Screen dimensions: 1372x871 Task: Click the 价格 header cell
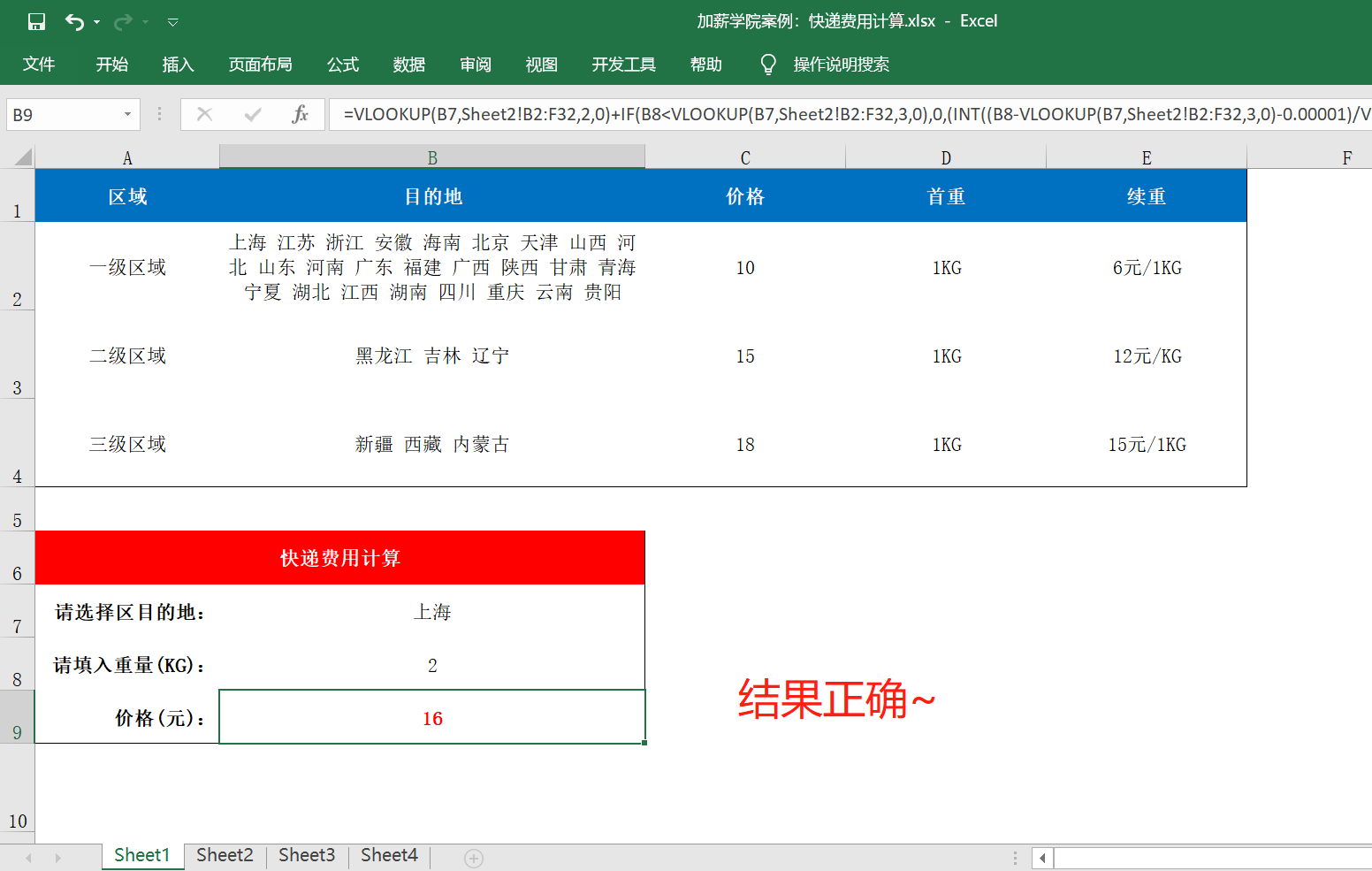(x=745, y=195)
